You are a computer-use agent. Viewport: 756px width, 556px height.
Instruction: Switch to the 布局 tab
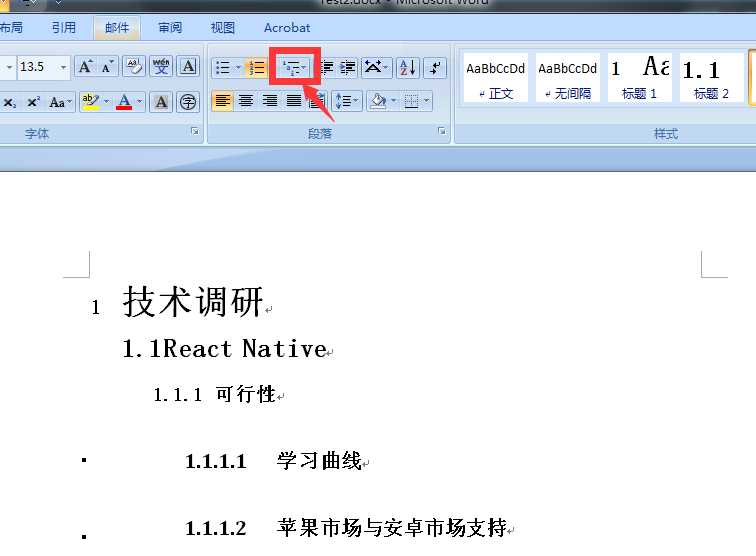pyautogui.click(x=12, y=27)
